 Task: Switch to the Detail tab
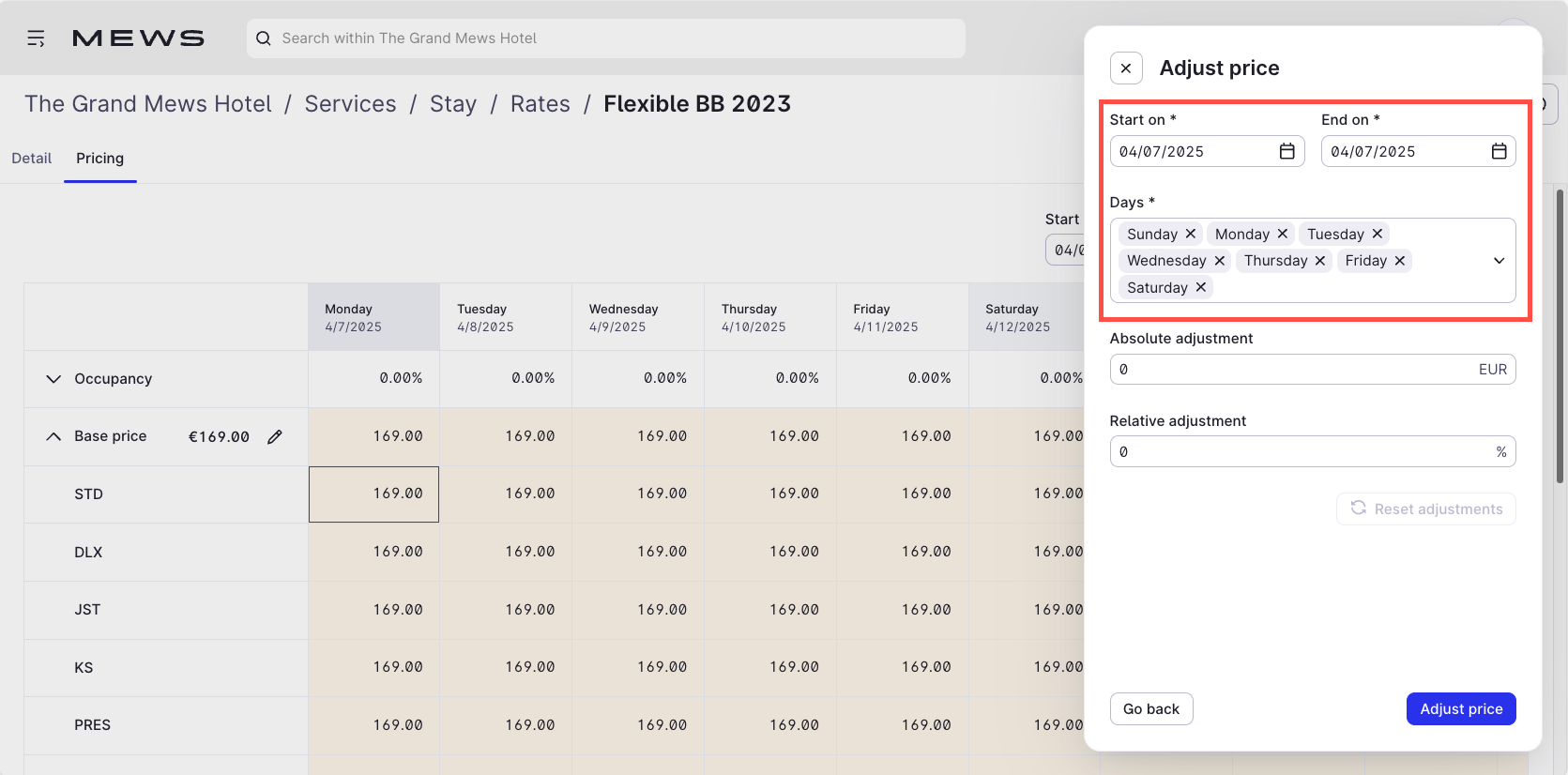tap(31, 159)
